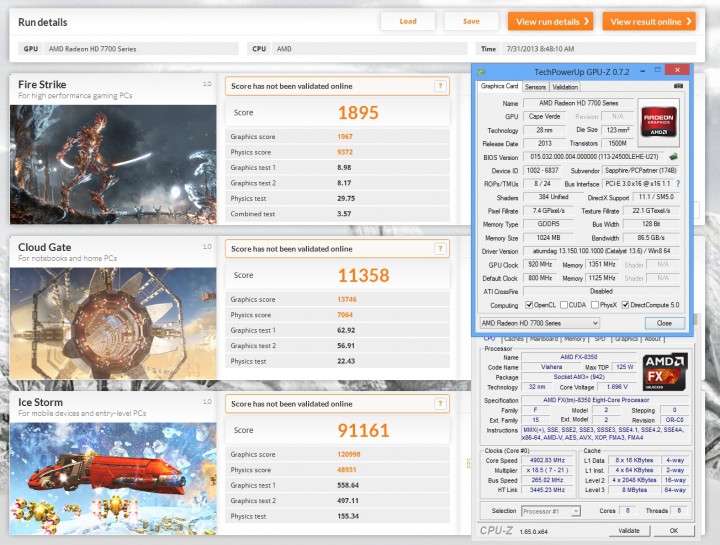Click the View result online button

tap(649, 21)
